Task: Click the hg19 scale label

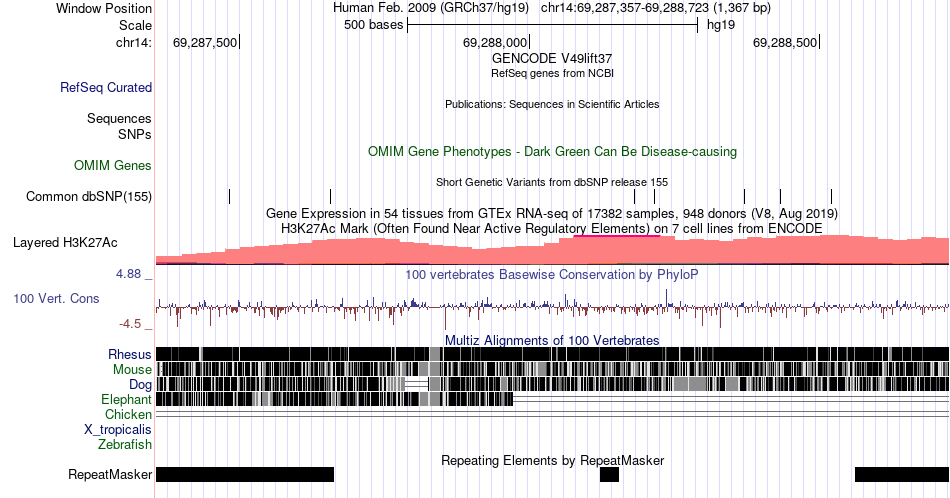Action: coord(721,25)
